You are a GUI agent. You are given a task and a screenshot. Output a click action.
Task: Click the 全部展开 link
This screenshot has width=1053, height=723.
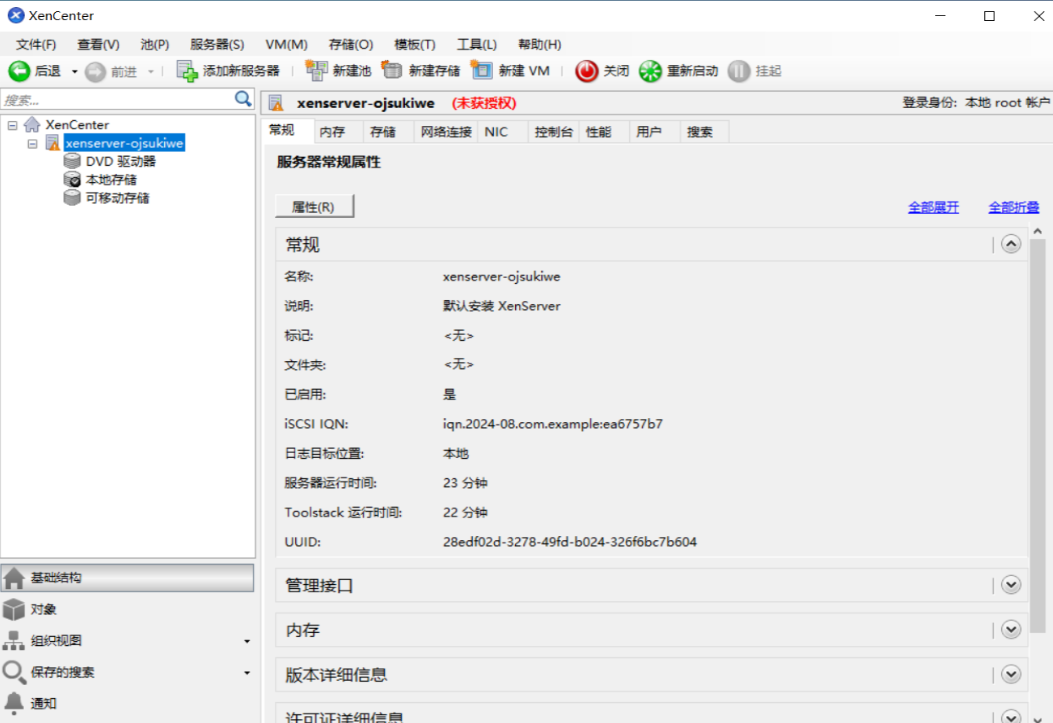click(x=933, y=207)
